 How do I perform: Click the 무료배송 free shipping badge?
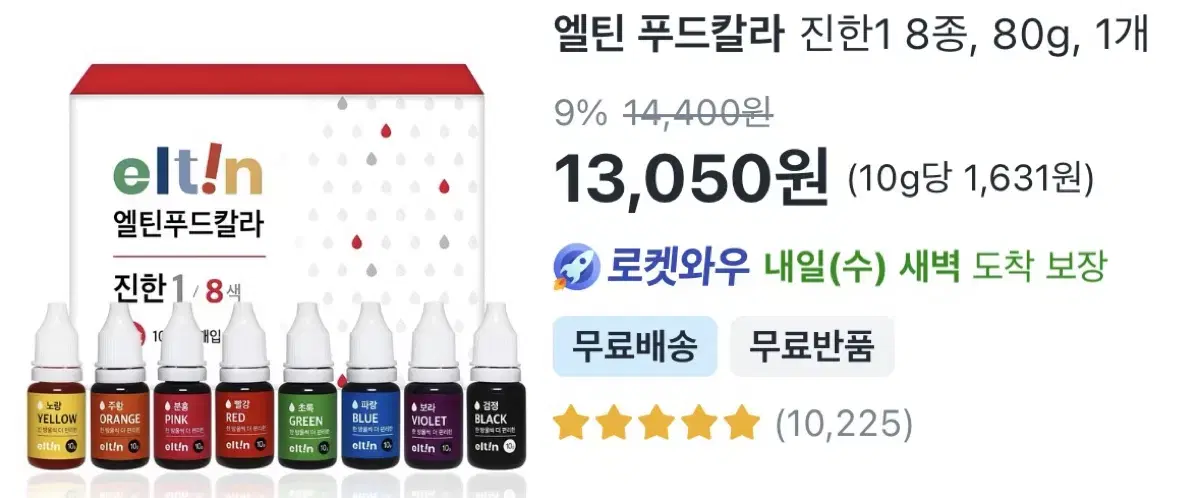tap(634, 346)
